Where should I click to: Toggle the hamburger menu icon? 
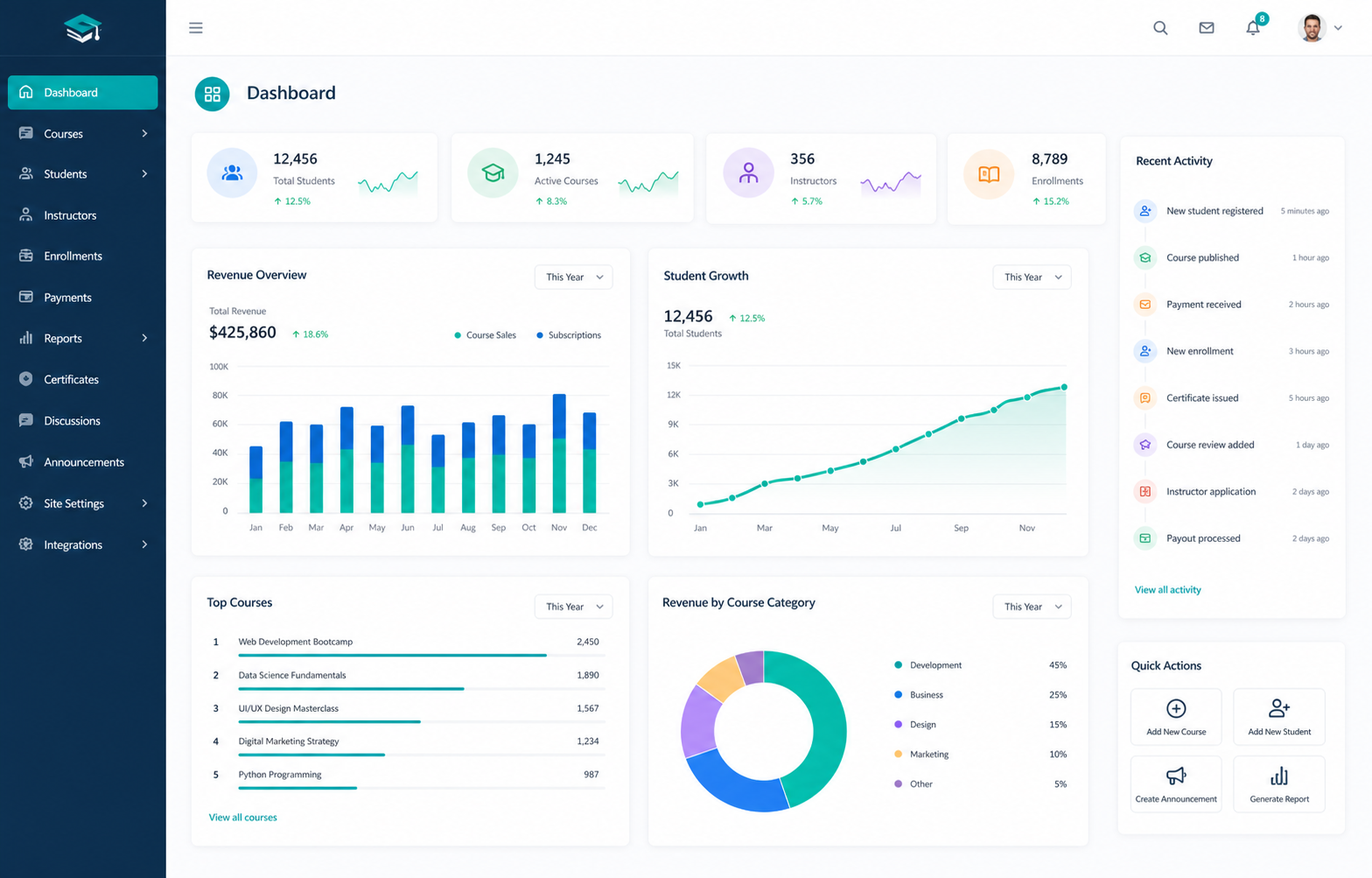tap(196, 28)
